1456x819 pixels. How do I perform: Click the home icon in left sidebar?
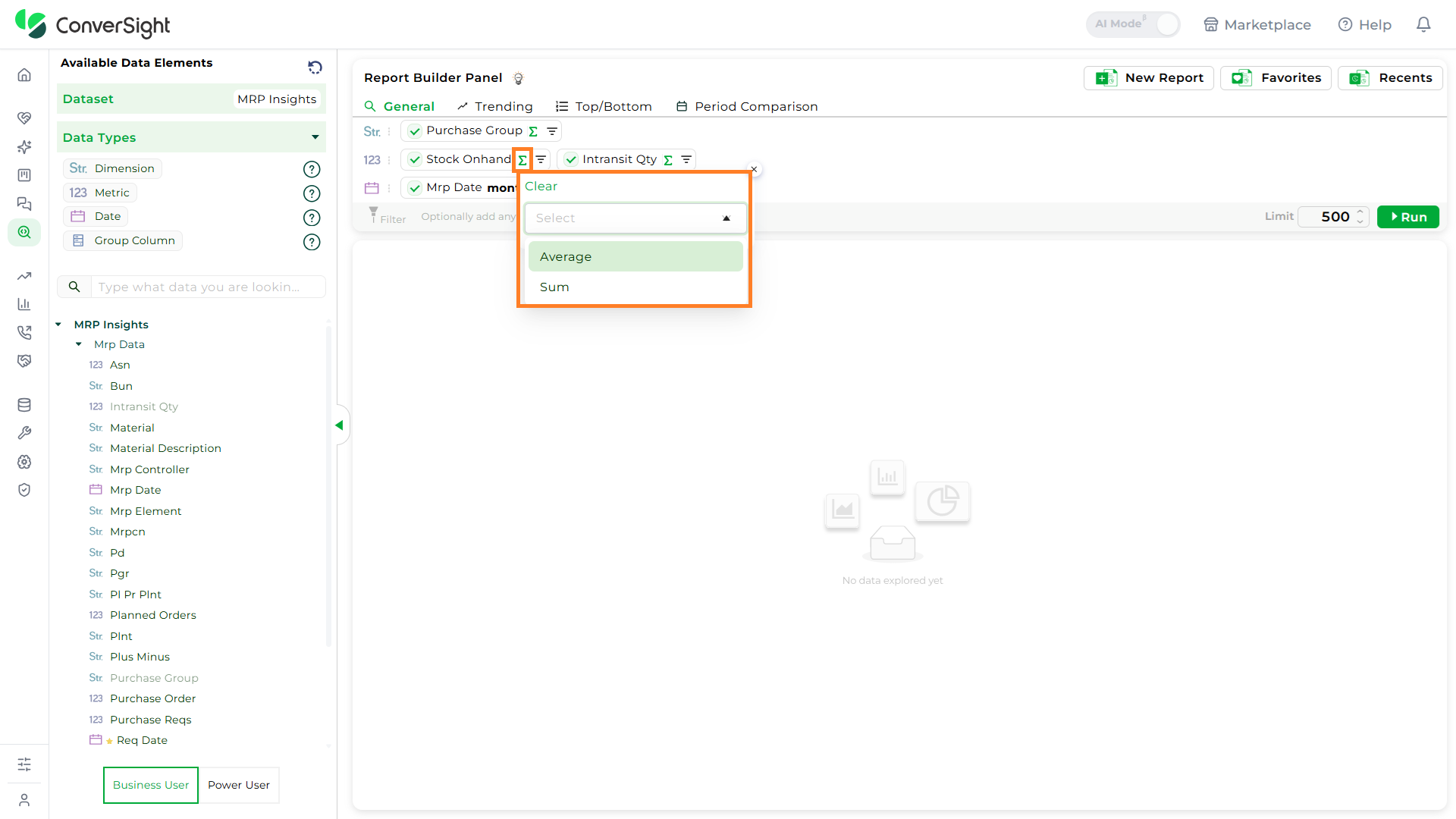click(x=24, y=75)
